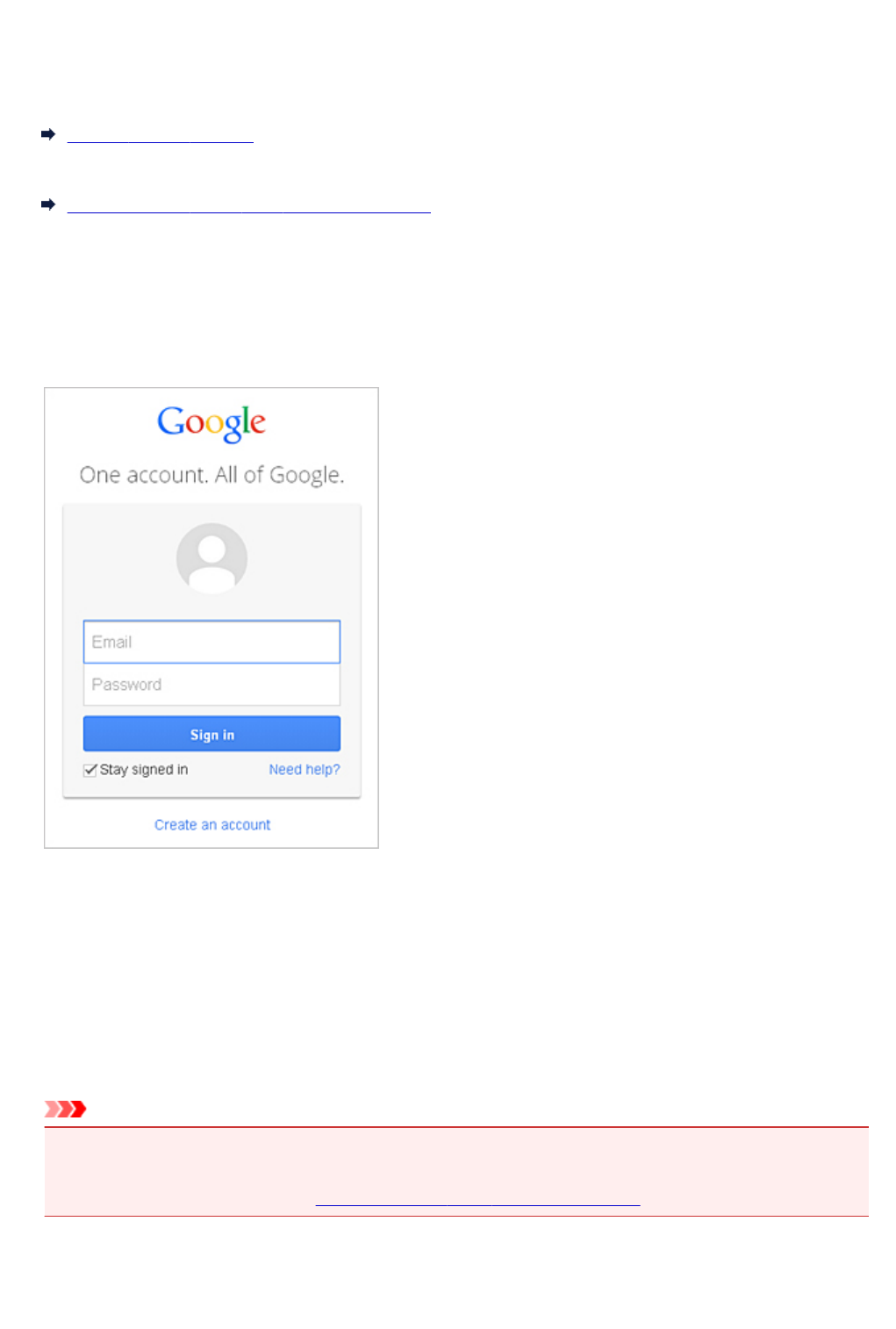This screenshot has height=1329, width=896.
Task: Click the colorful Google logo
Action: [x=211, y=423]
